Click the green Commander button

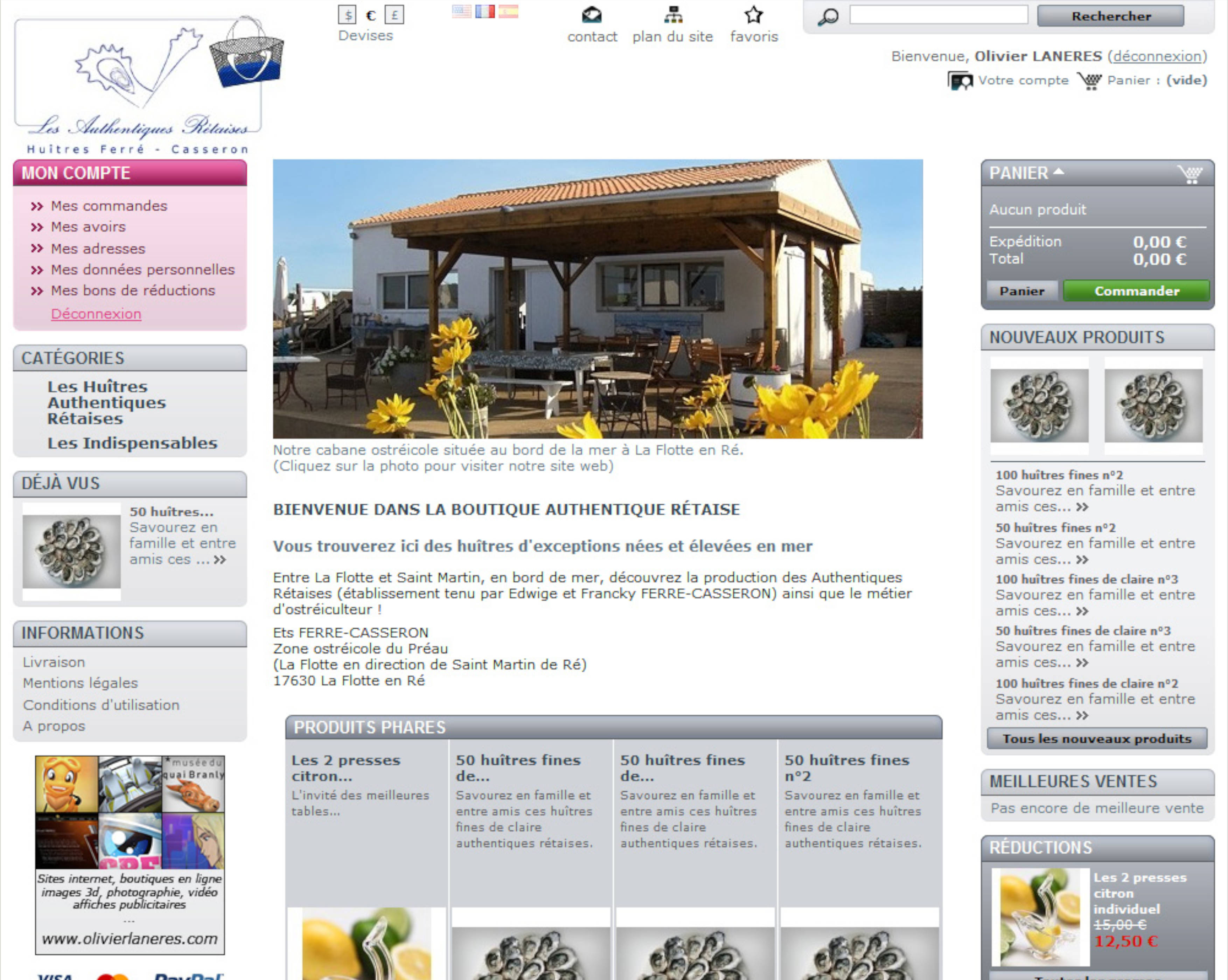pos(1136,291)
